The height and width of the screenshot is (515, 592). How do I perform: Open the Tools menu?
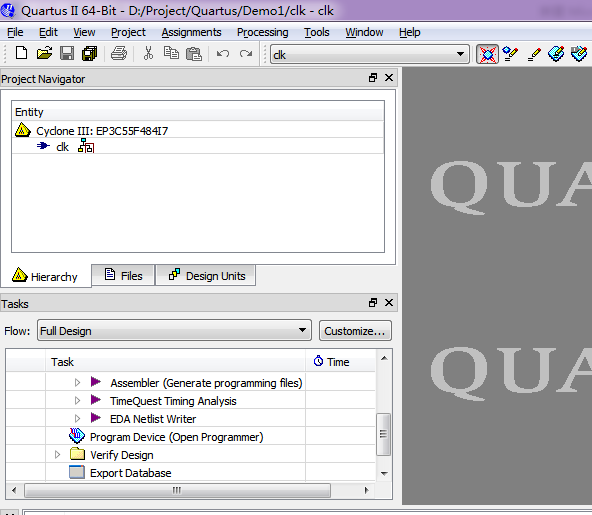[317, 32]
